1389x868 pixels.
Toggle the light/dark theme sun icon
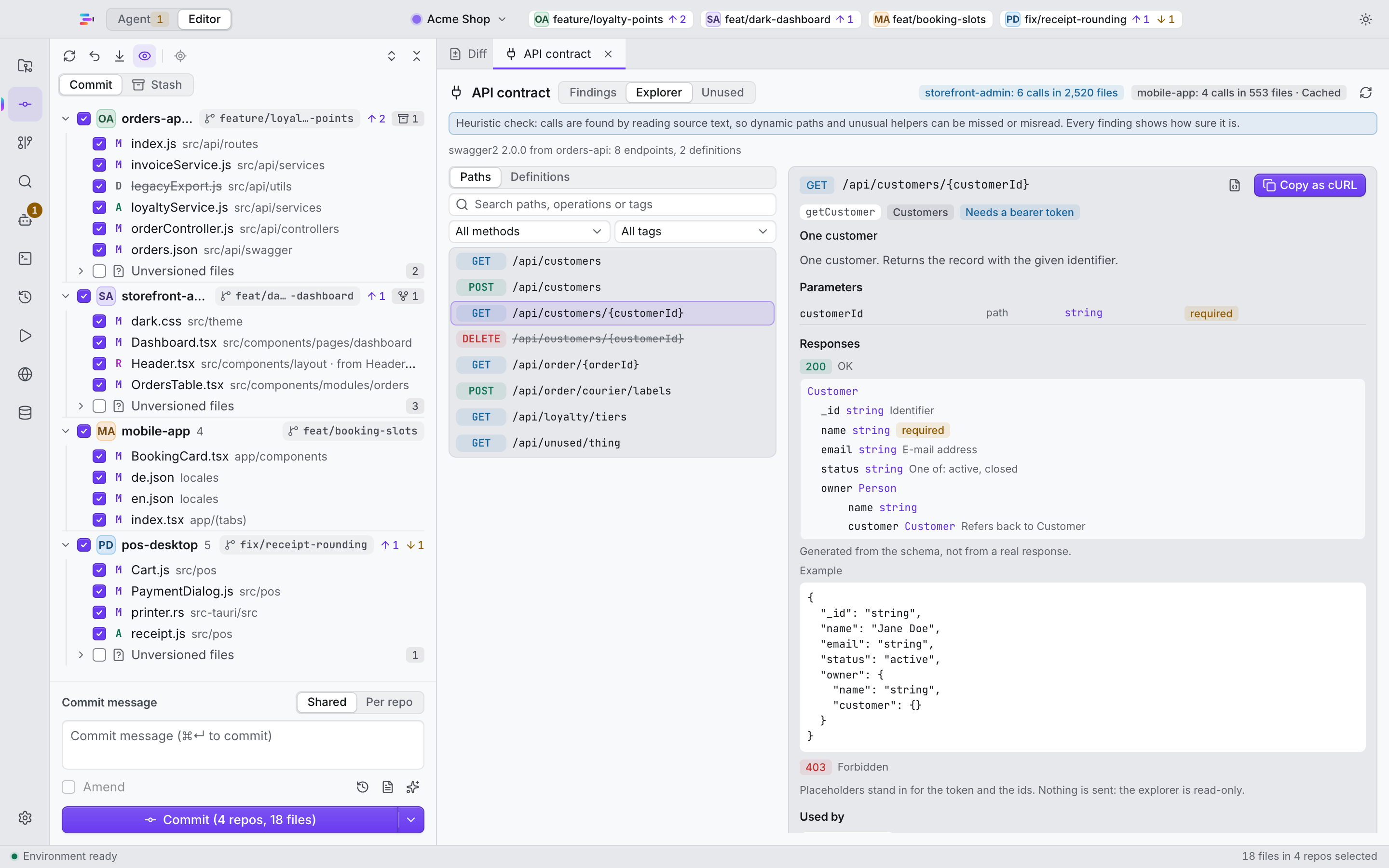pyautogui.click(x=1365, y=19)
